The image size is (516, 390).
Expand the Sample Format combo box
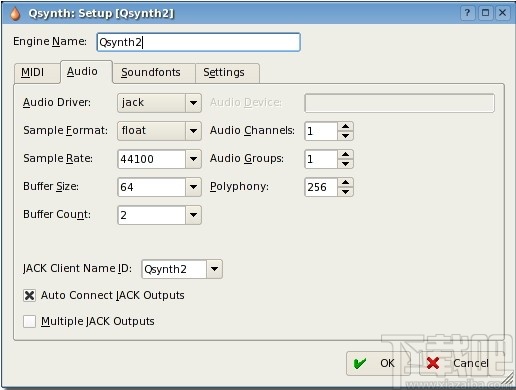click(193, 131)
